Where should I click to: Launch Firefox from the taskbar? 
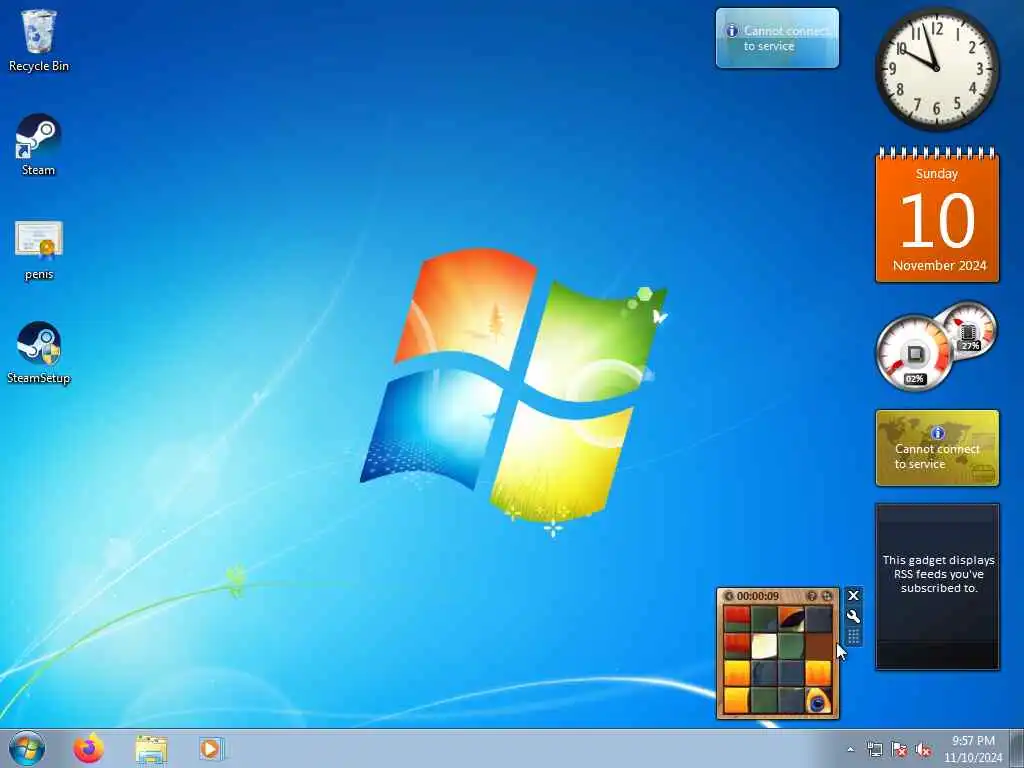(88, 748)
